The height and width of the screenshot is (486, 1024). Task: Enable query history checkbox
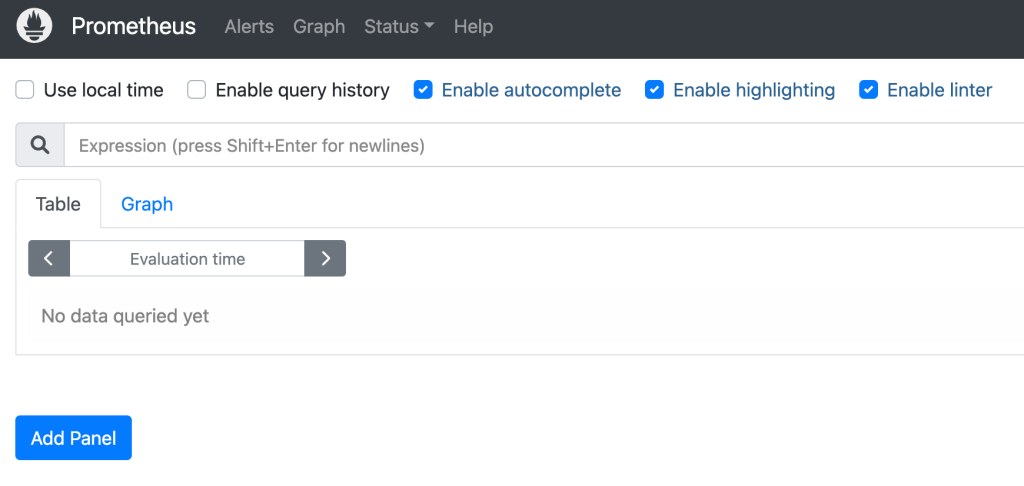tap(197, 90)
